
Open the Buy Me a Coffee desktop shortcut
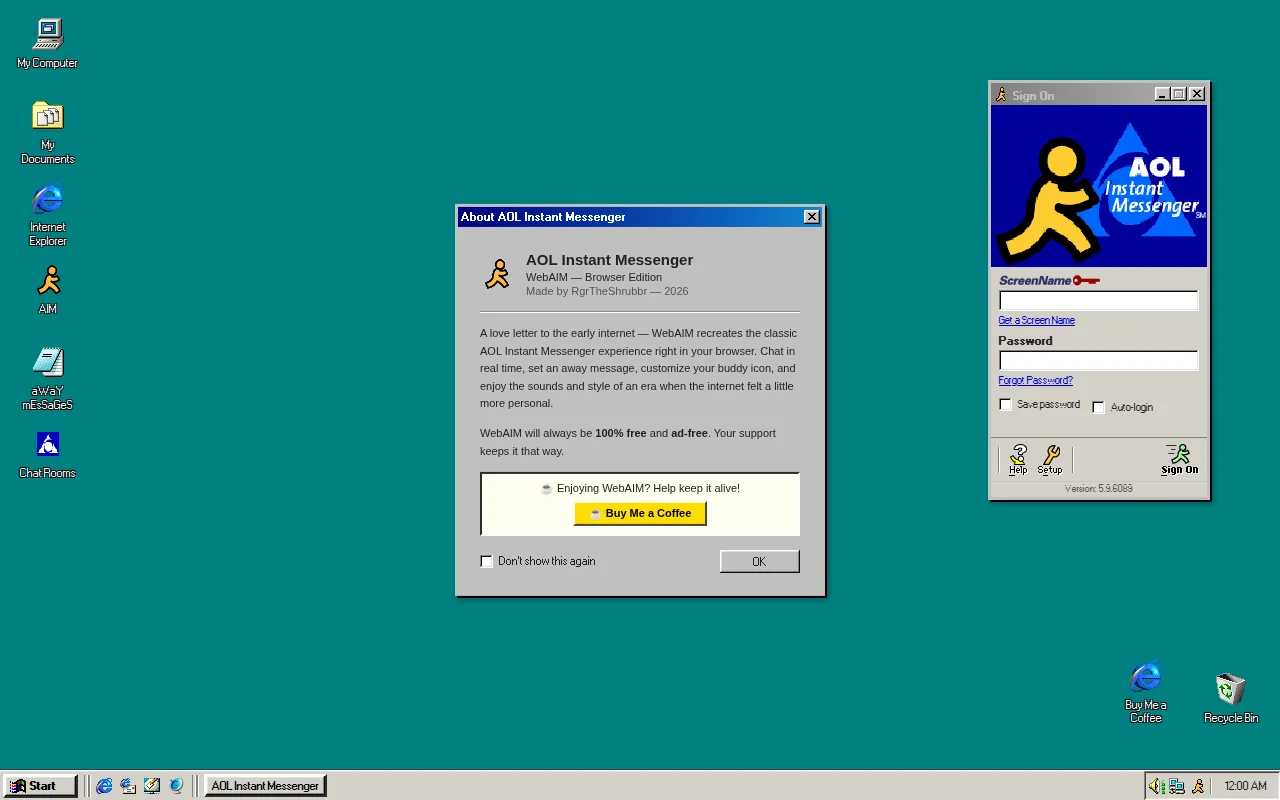pyautogui.click(x=1145, y=691)
